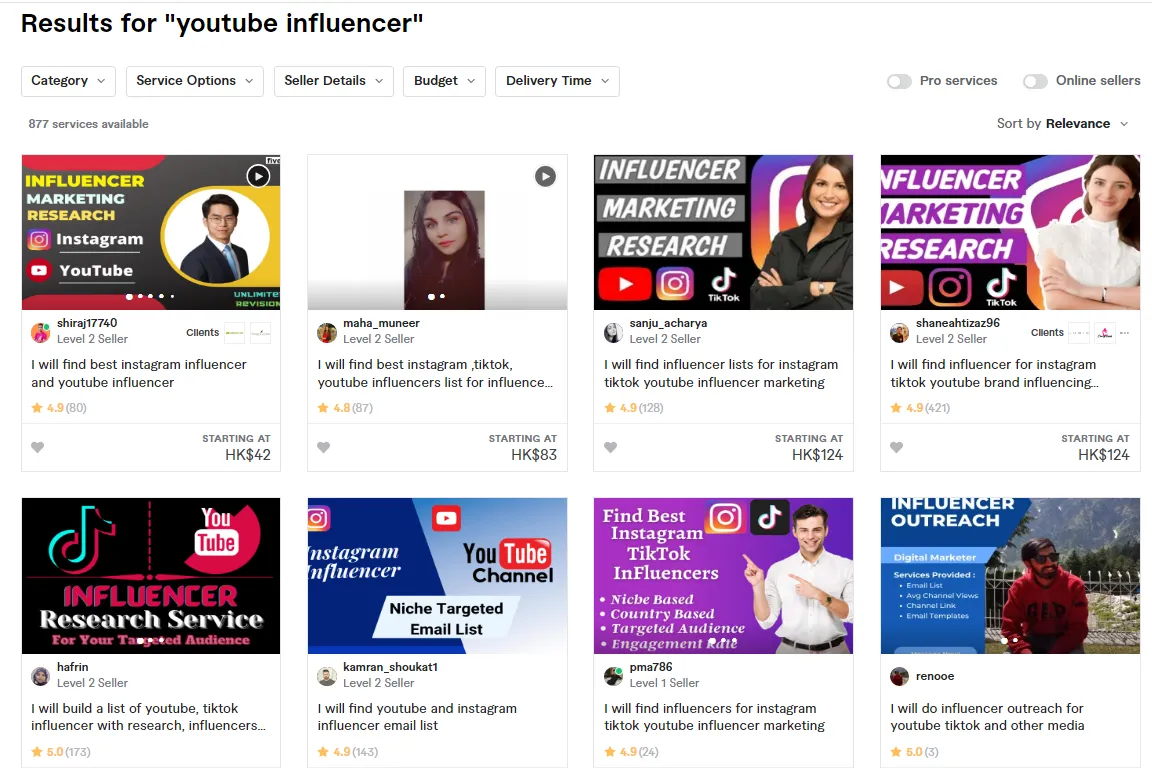Open gig 'I will find influencers for instagram' by pma786
Viewport: 1152px width, 768px height.
(x=714, y=717)
